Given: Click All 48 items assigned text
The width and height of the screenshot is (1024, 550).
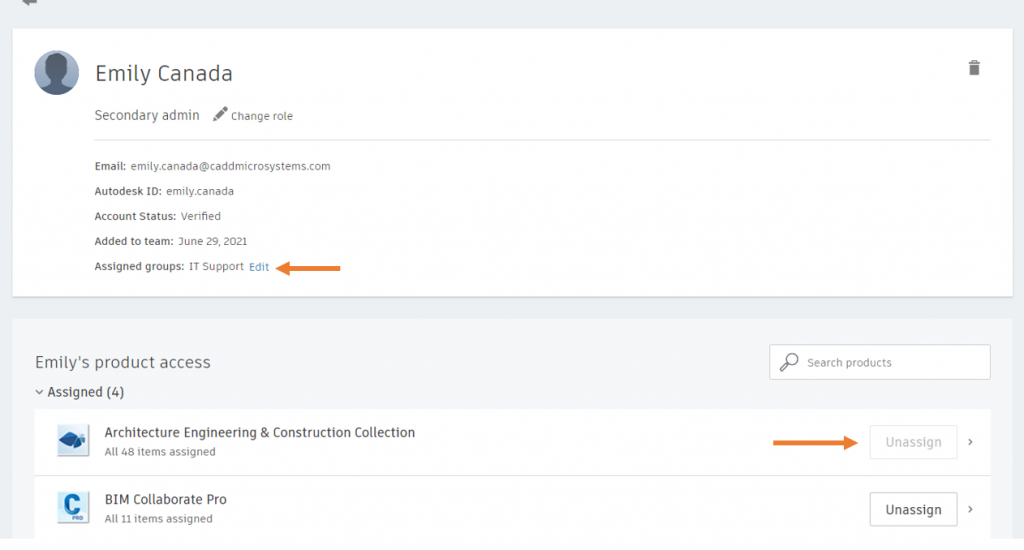Looking at the screenshot, I should click(160, 451).
